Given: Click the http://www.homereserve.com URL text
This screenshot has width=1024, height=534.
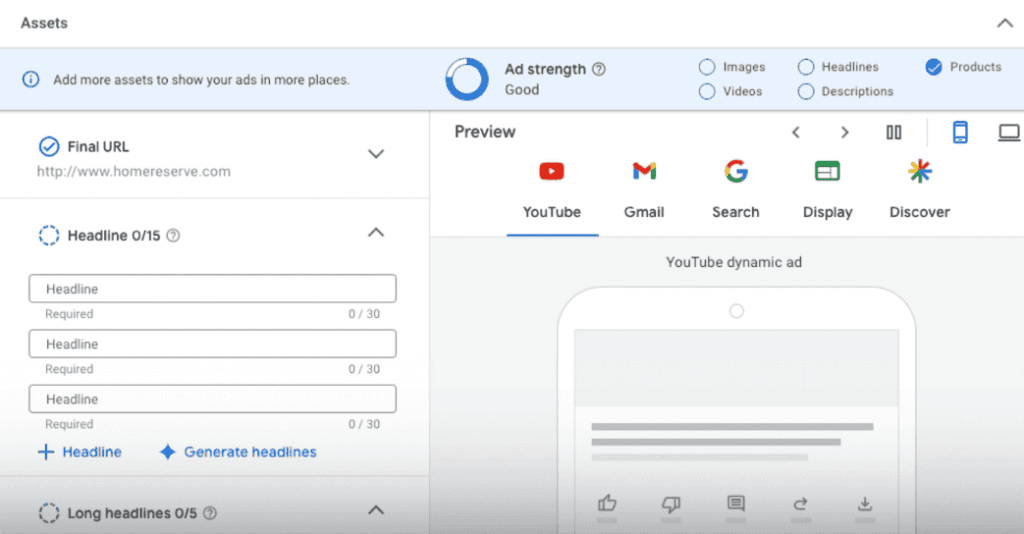Looking at the screenshot, I should [x=133, y=172].
